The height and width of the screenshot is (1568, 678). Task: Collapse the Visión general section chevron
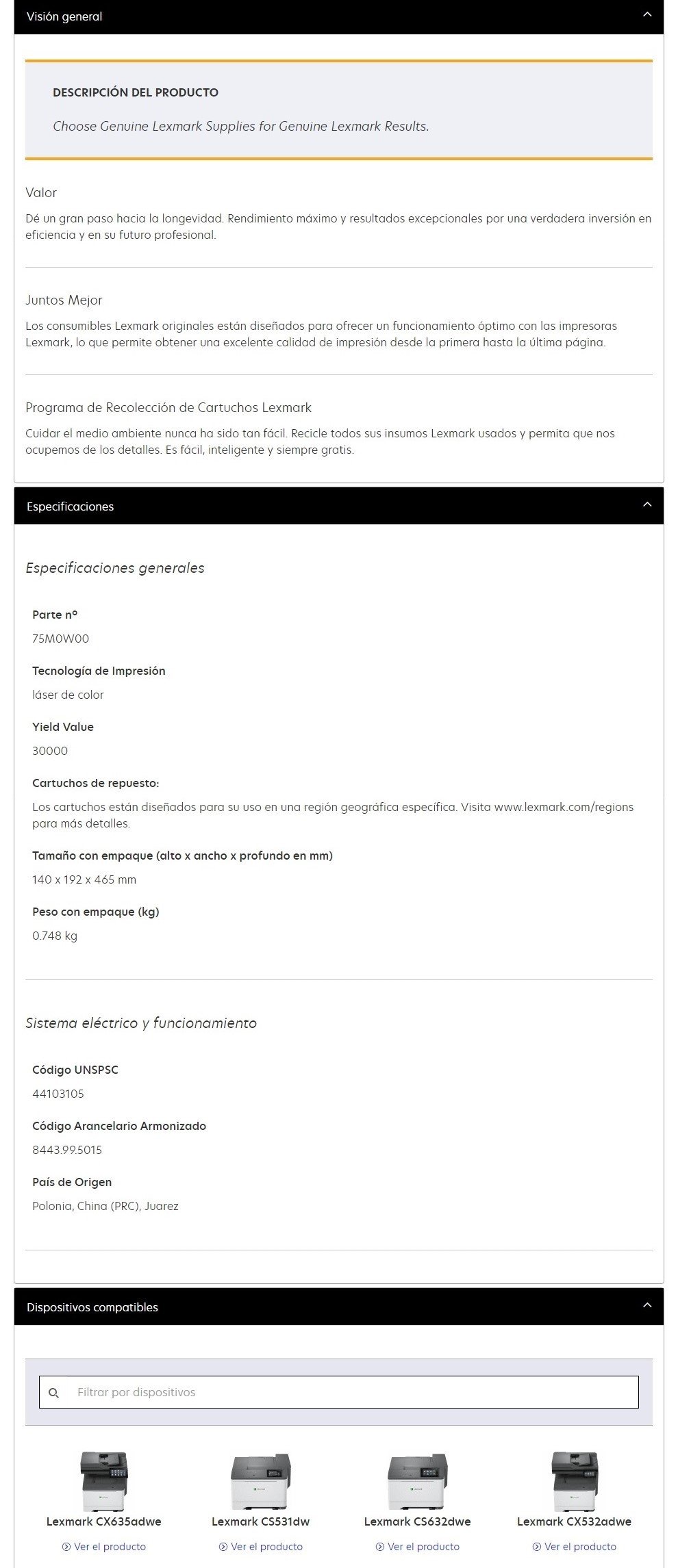point(647,15)
